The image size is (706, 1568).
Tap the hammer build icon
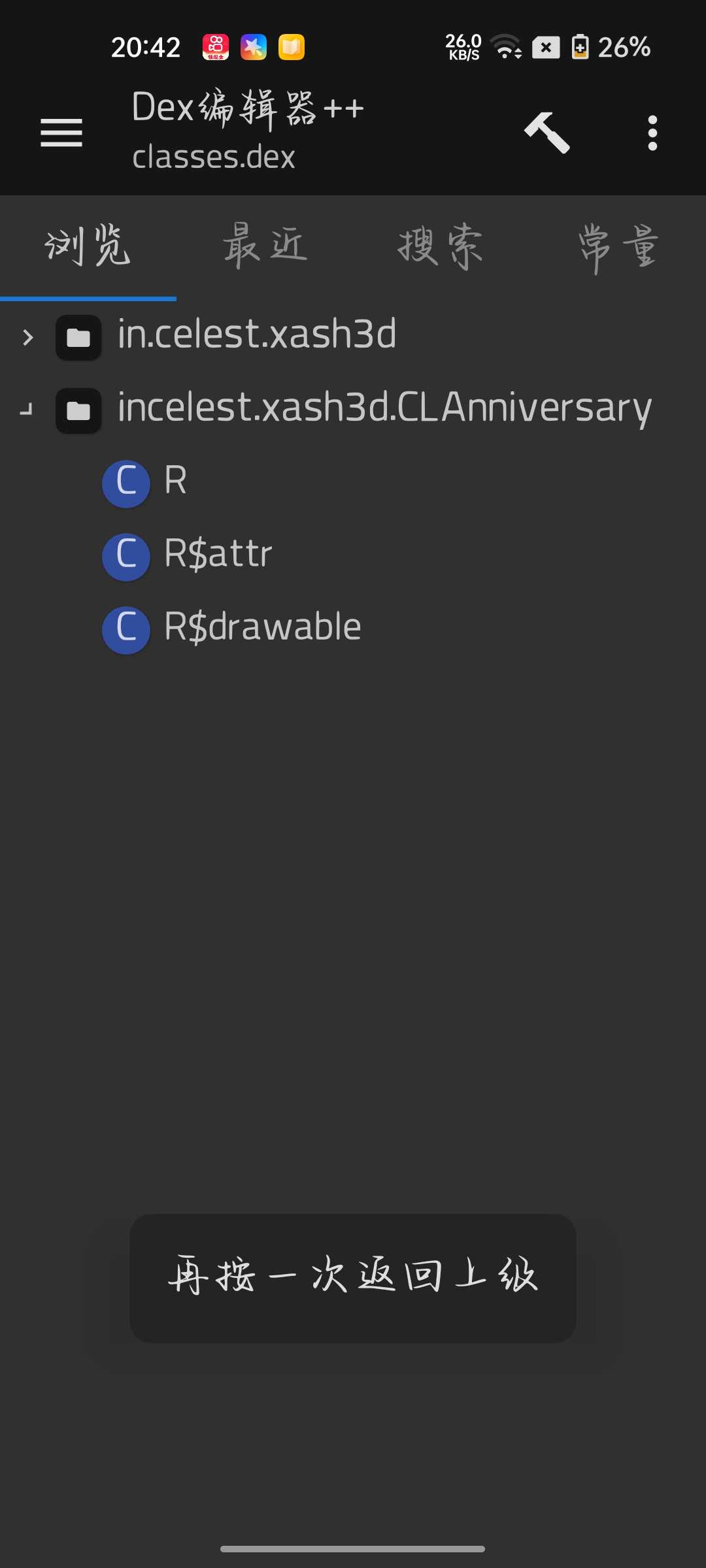pyautogui.click(x=547, y=133)
